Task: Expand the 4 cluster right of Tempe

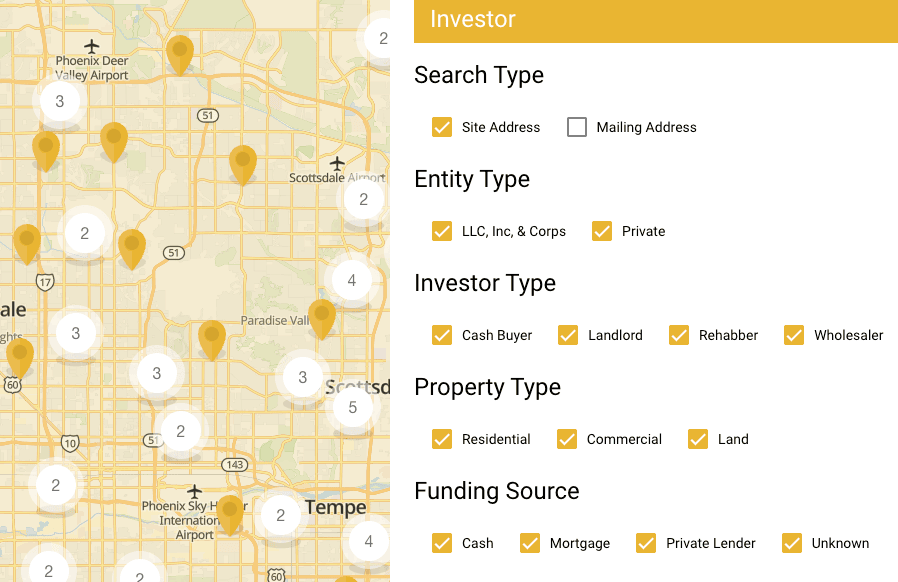Action: 368,541
